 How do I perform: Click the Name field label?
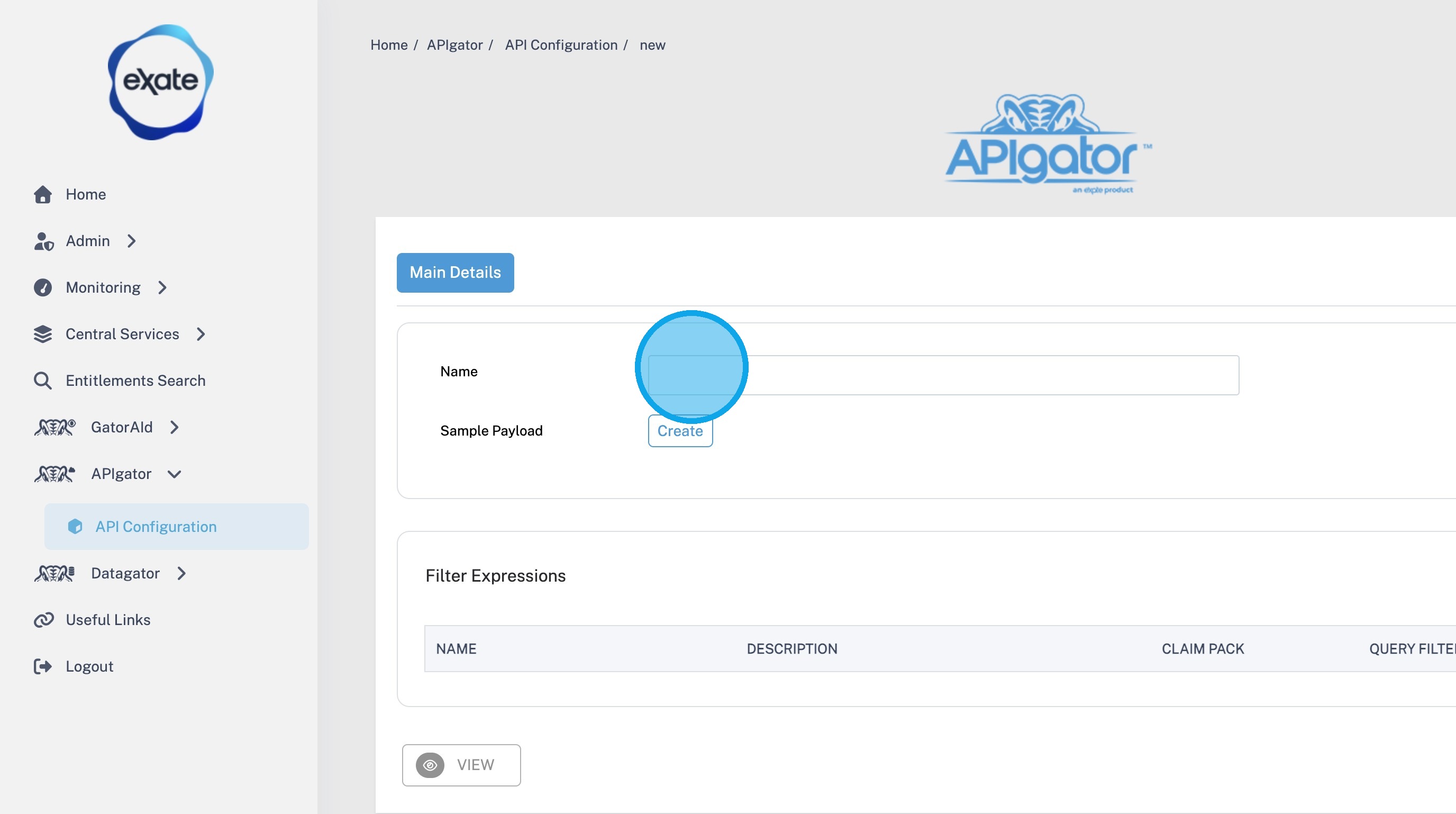click(459, 372)
